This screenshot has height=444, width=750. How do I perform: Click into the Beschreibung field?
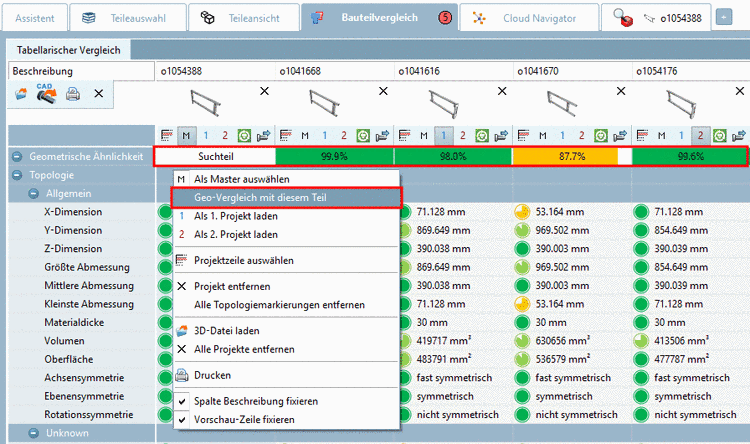(x=81, y=71)
